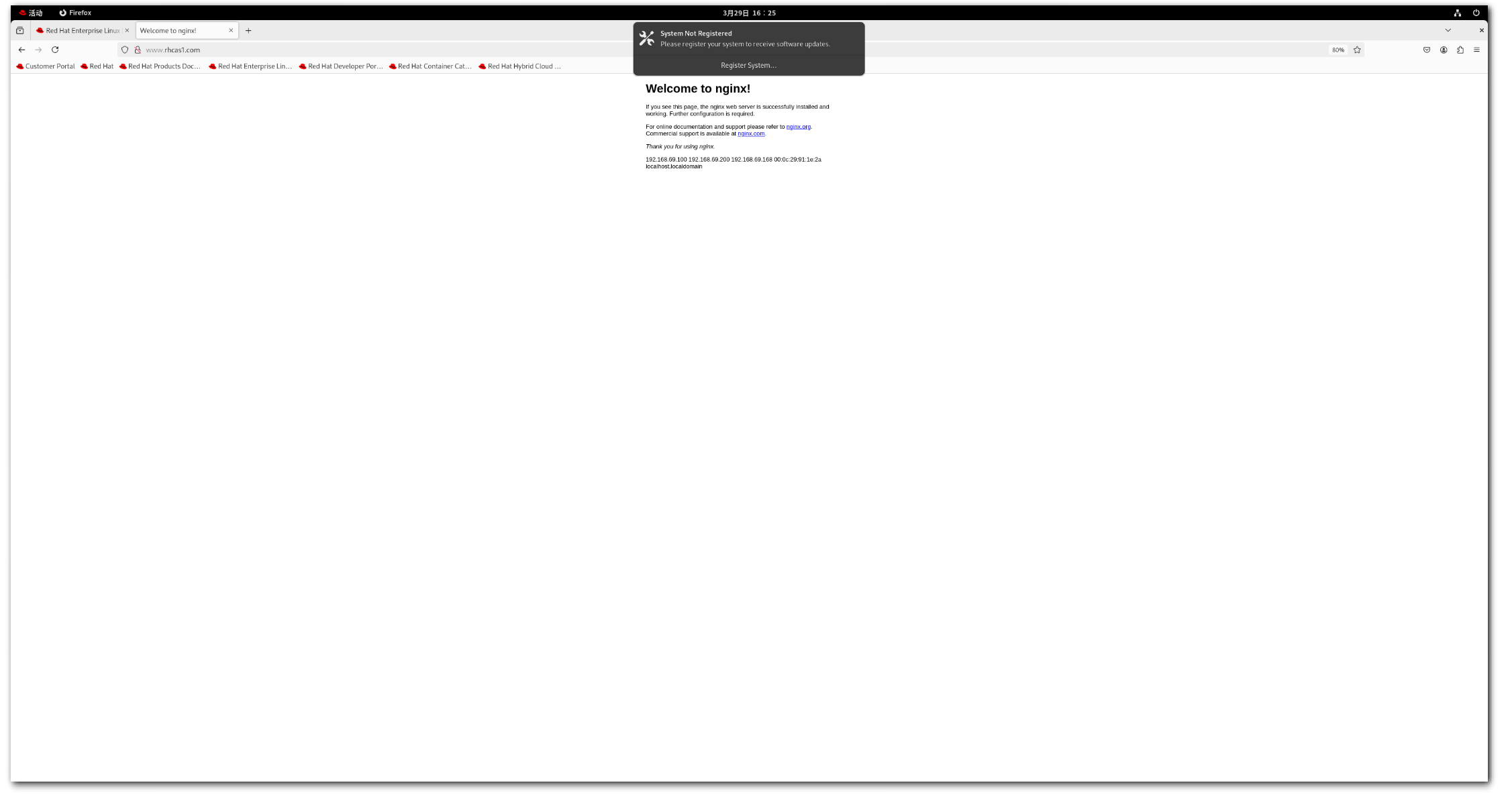This screenshot has height=799, width=1512.
Task: Expand the list all tabs chevron
Action: (1448, 30)
